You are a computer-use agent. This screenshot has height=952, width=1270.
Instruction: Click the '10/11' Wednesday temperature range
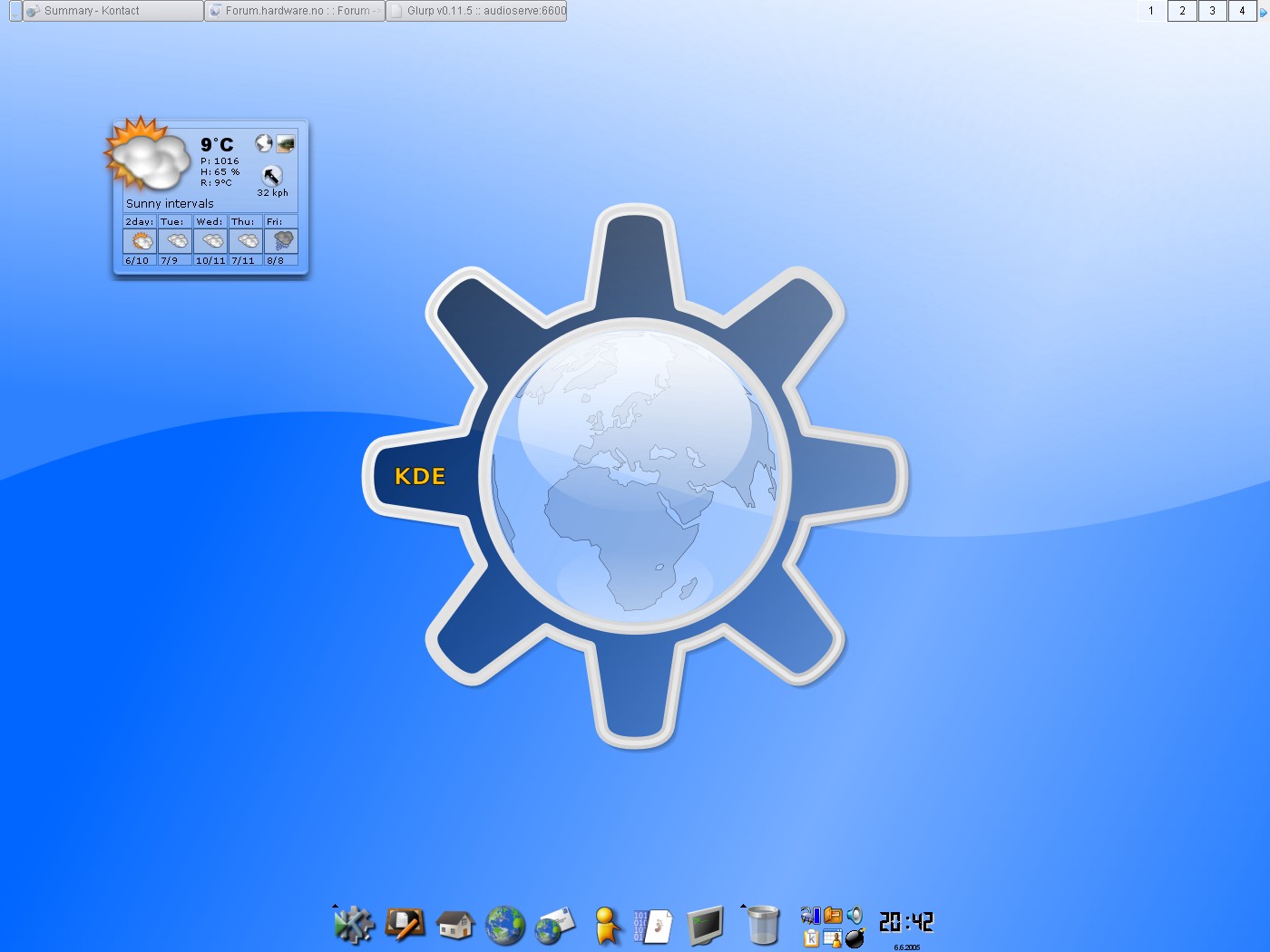(210, 261)
